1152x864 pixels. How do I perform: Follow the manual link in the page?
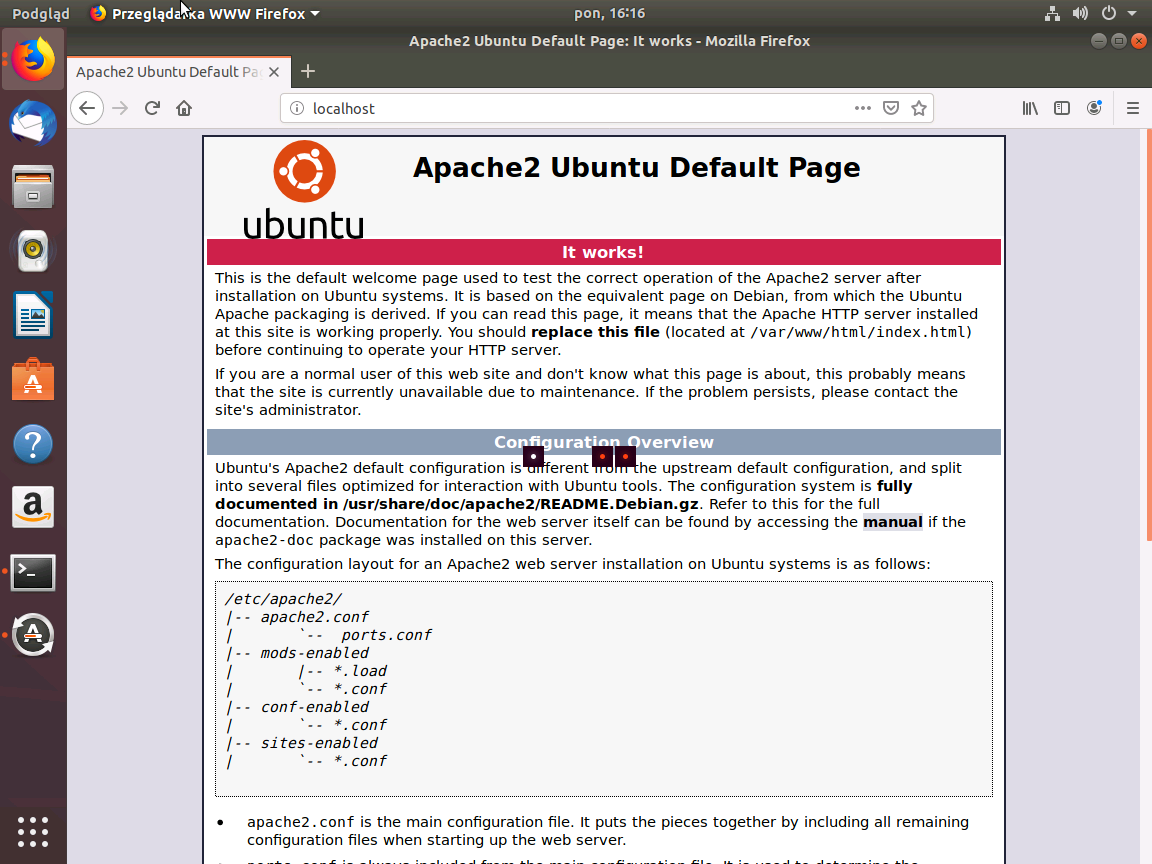[x=893, y=522]
